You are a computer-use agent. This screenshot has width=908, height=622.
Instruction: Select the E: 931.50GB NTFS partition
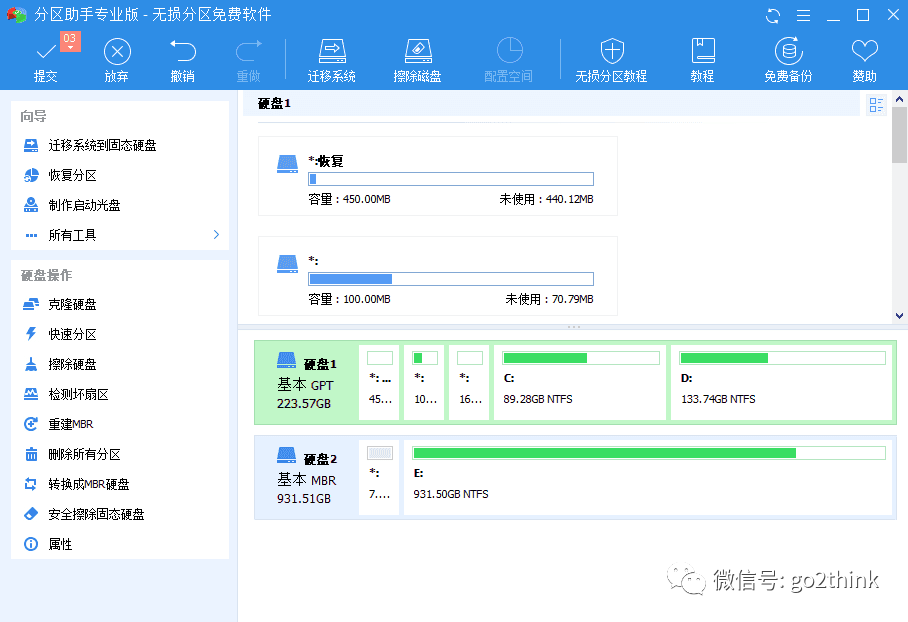[x=648, y=477]
